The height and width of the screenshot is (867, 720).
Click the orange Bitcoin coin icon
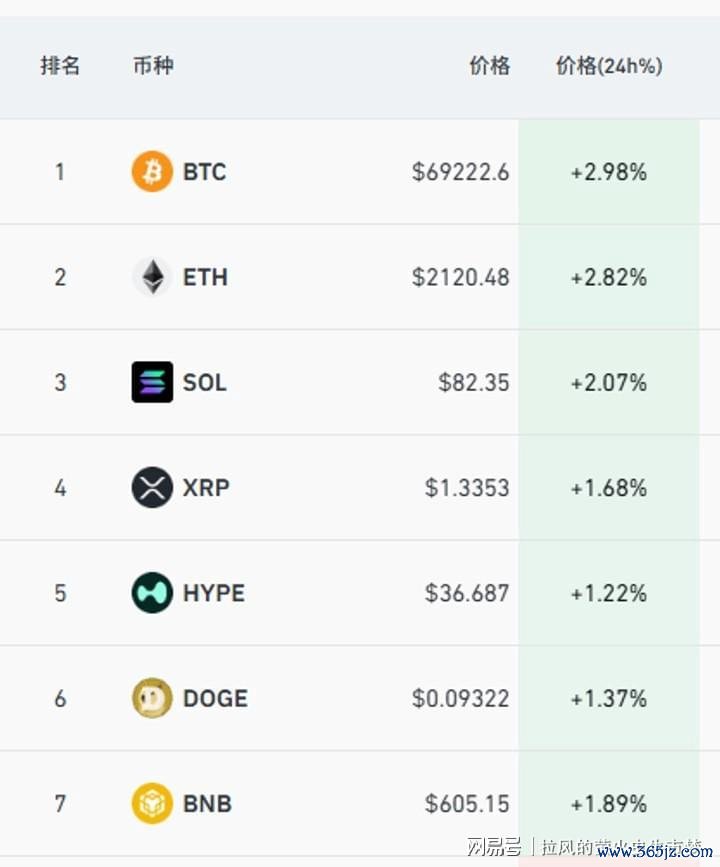click(152, 171)
